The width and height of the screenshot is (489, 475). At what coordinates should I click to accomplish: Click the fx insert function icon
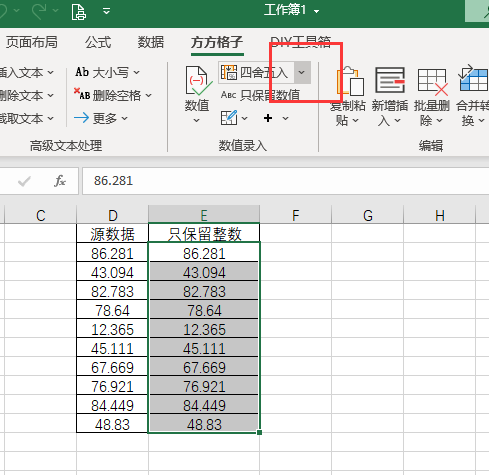point(60,181)
